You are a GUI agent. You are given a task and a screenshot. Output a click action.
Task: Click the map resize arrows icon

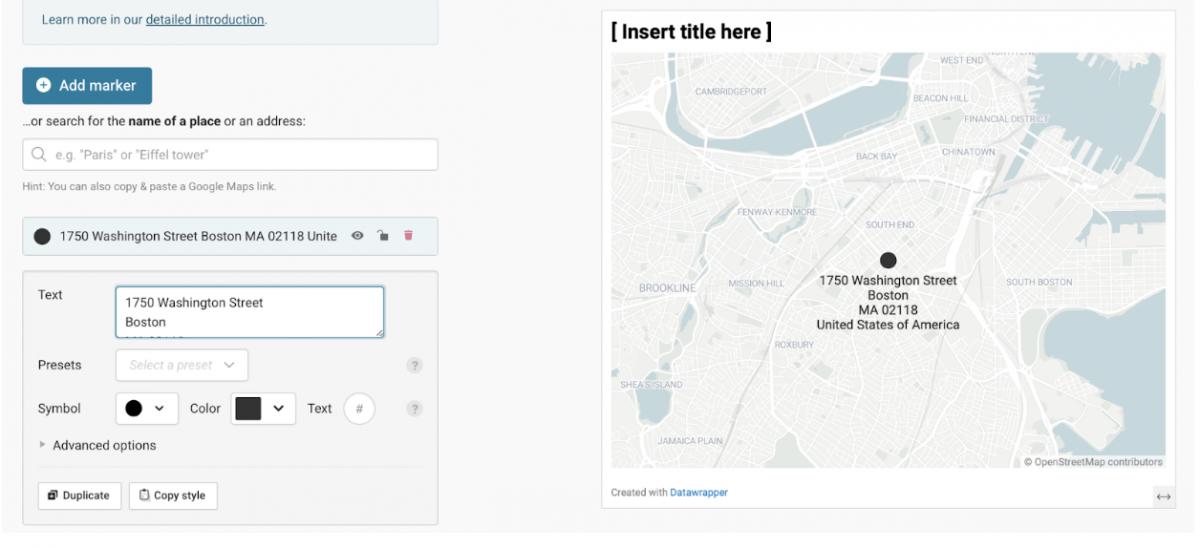point(1163,496)
